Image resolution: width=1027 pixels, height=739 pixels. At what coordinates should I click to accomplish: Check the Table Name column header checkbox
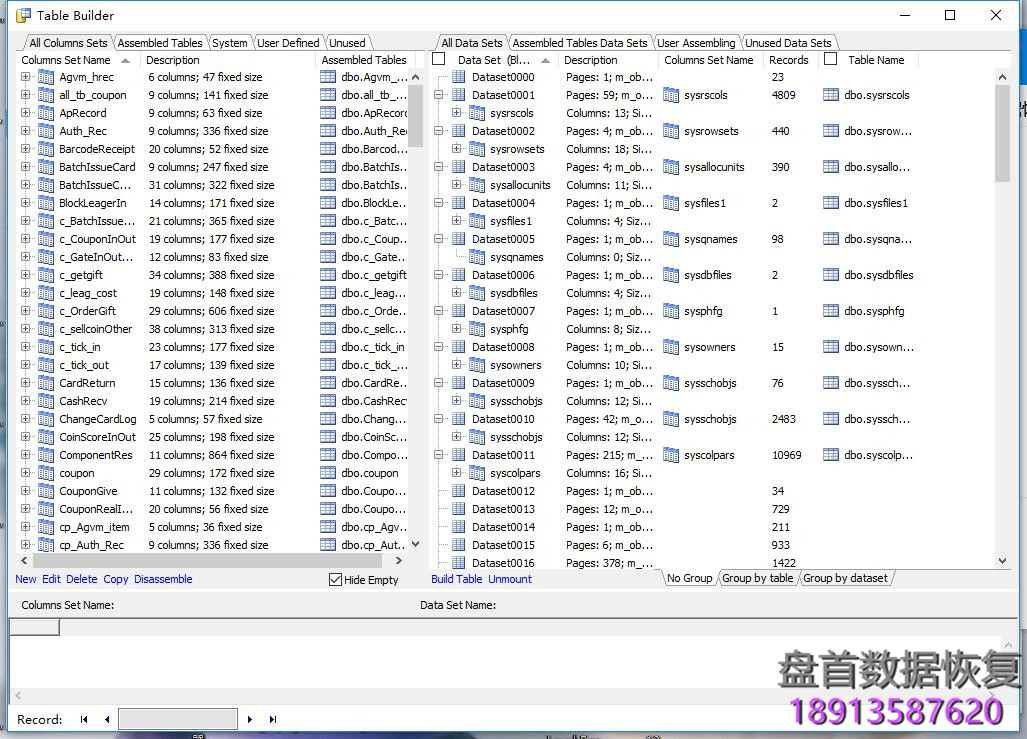click(x=830, y=60)
